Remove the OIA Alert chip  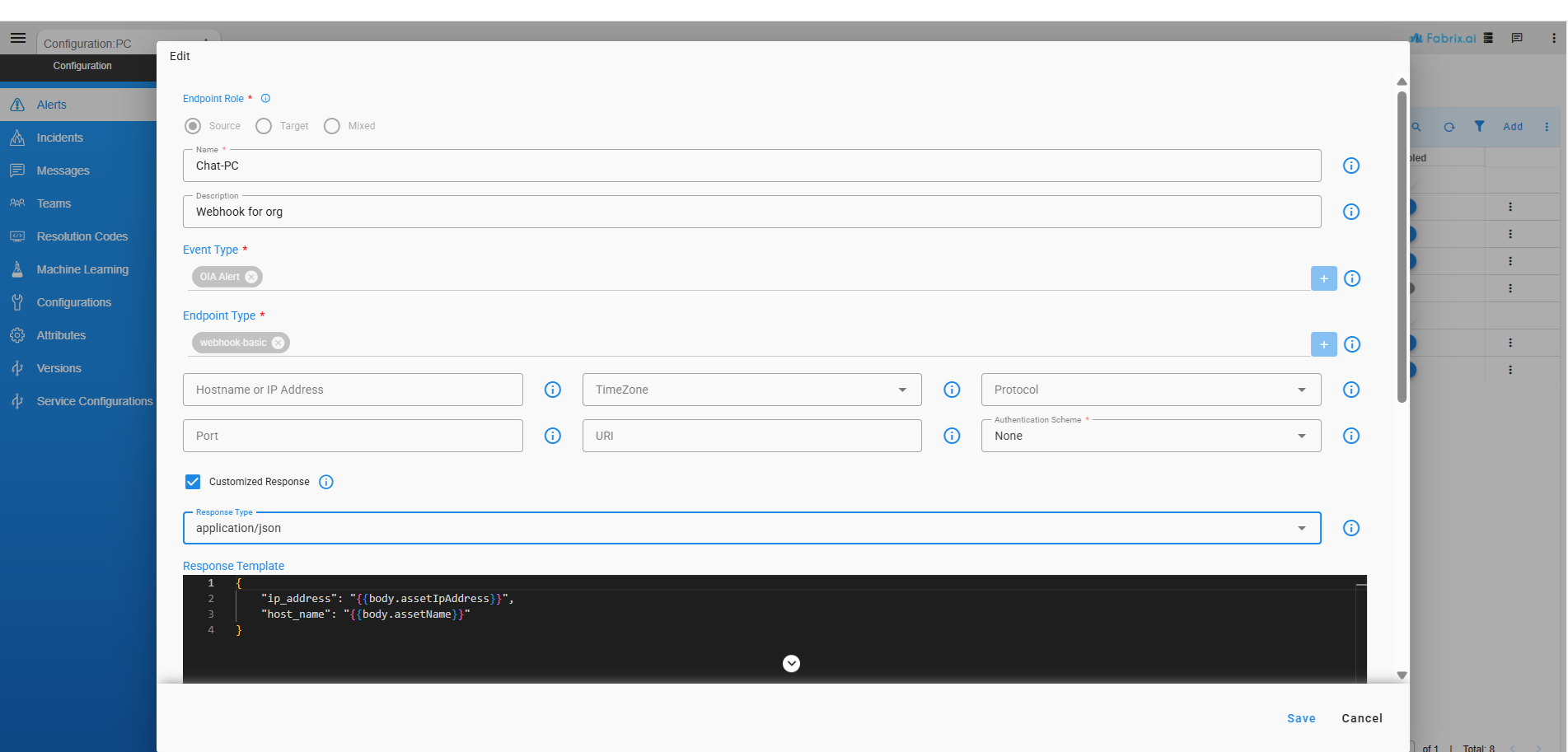(x=251, y=277)
